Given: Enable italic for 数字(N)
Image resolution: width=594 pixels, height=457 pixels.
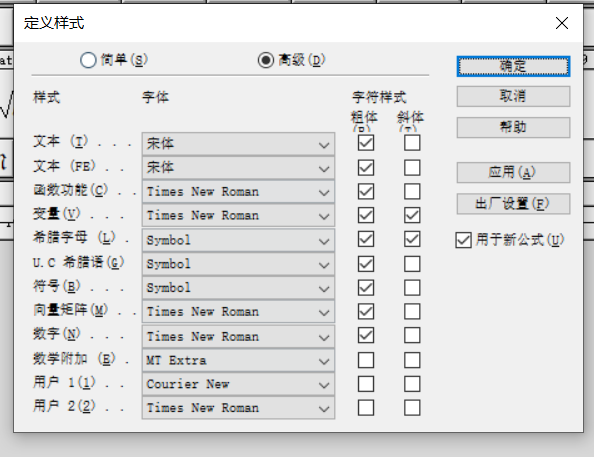Looking at the screenshot, I should tap(412, 335).
